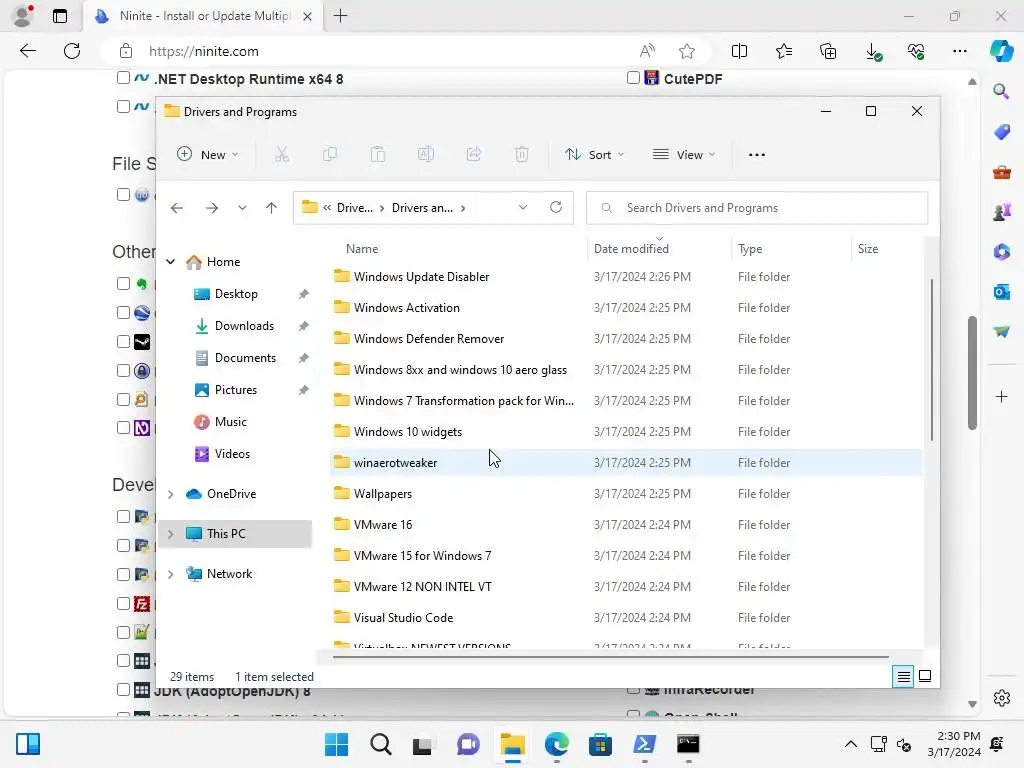
Task: Click Edge read aloud icon in address bar
Action: (647, 51)
